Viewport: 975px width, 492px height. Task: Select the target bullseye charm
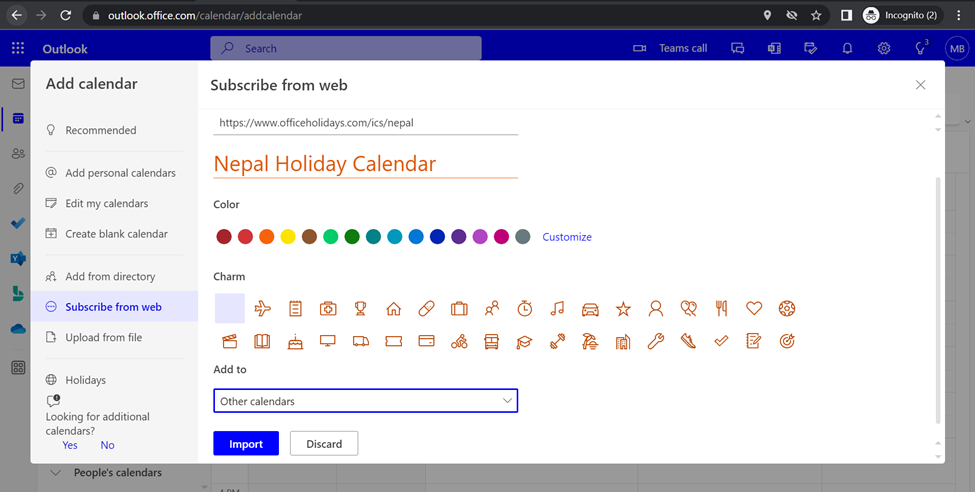[787, 341]
